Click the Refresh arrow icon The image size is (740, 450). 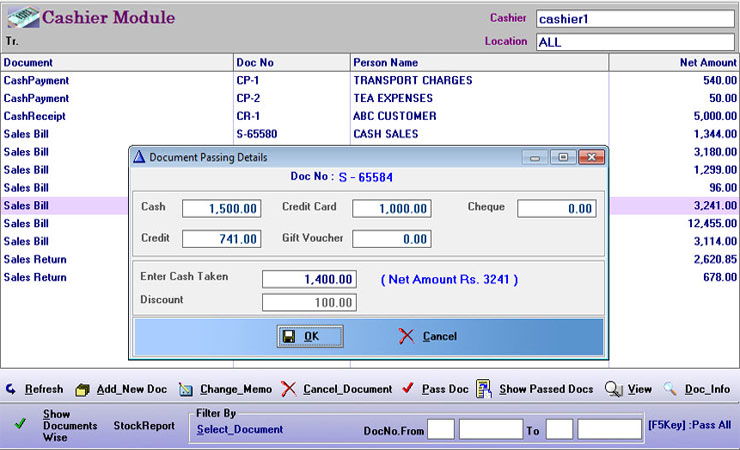pyautogui.click(x=11, y=389)
